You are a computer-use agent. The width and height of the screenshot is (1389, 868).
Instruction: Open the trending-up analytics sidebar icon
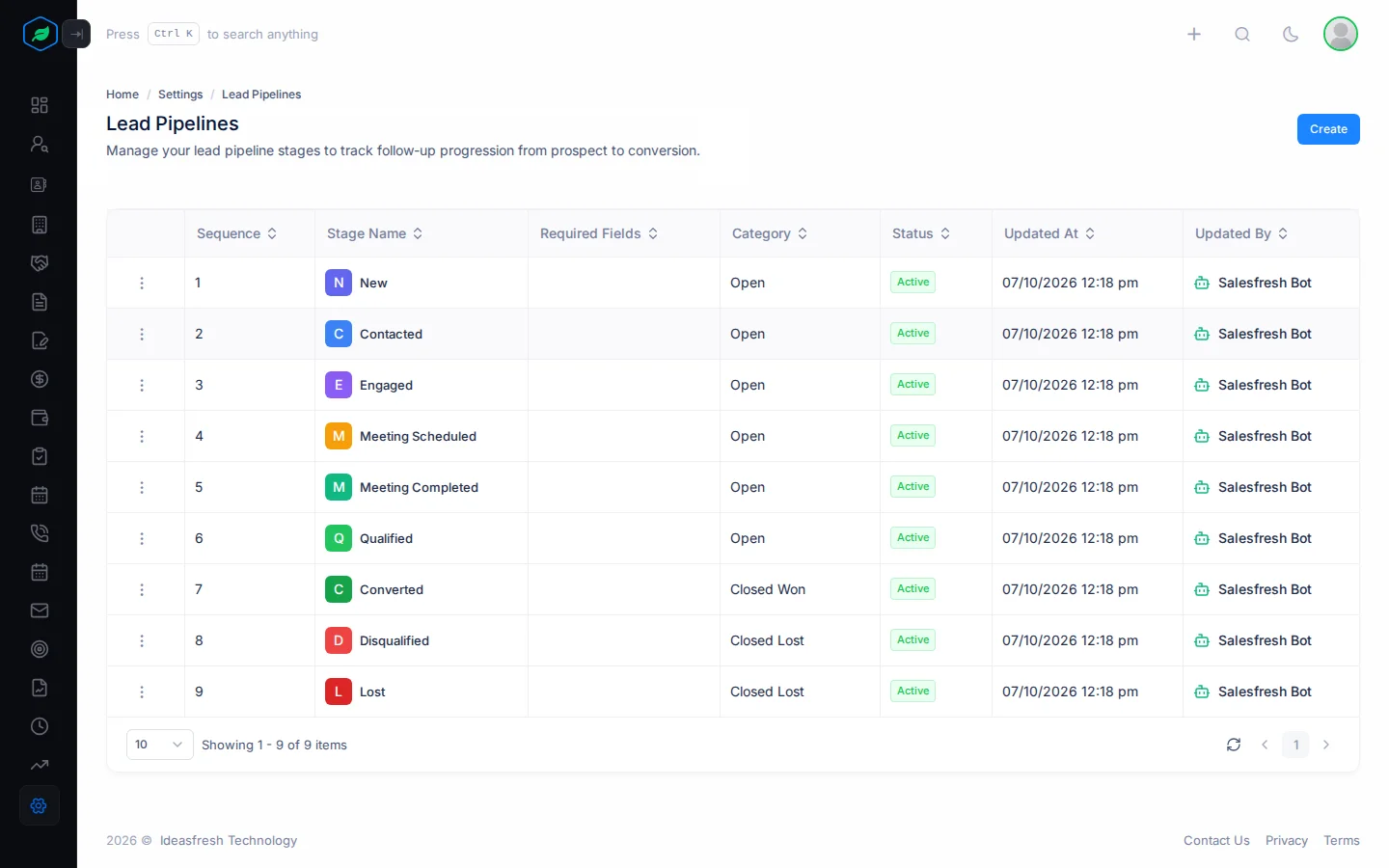(x=40, y=765)
